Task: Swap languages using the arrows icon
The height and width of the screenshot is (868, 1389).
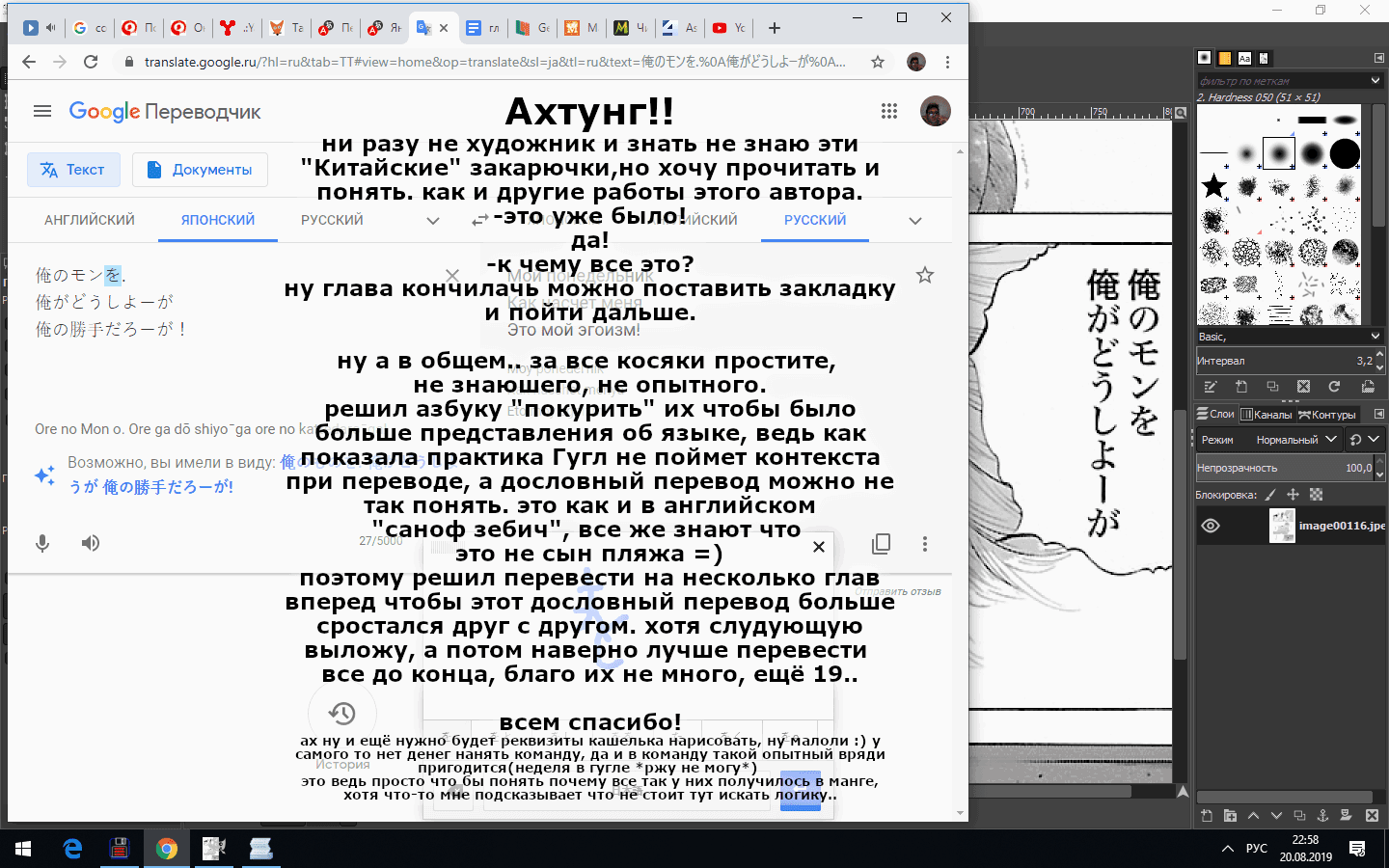Action: tap(479, 221)
